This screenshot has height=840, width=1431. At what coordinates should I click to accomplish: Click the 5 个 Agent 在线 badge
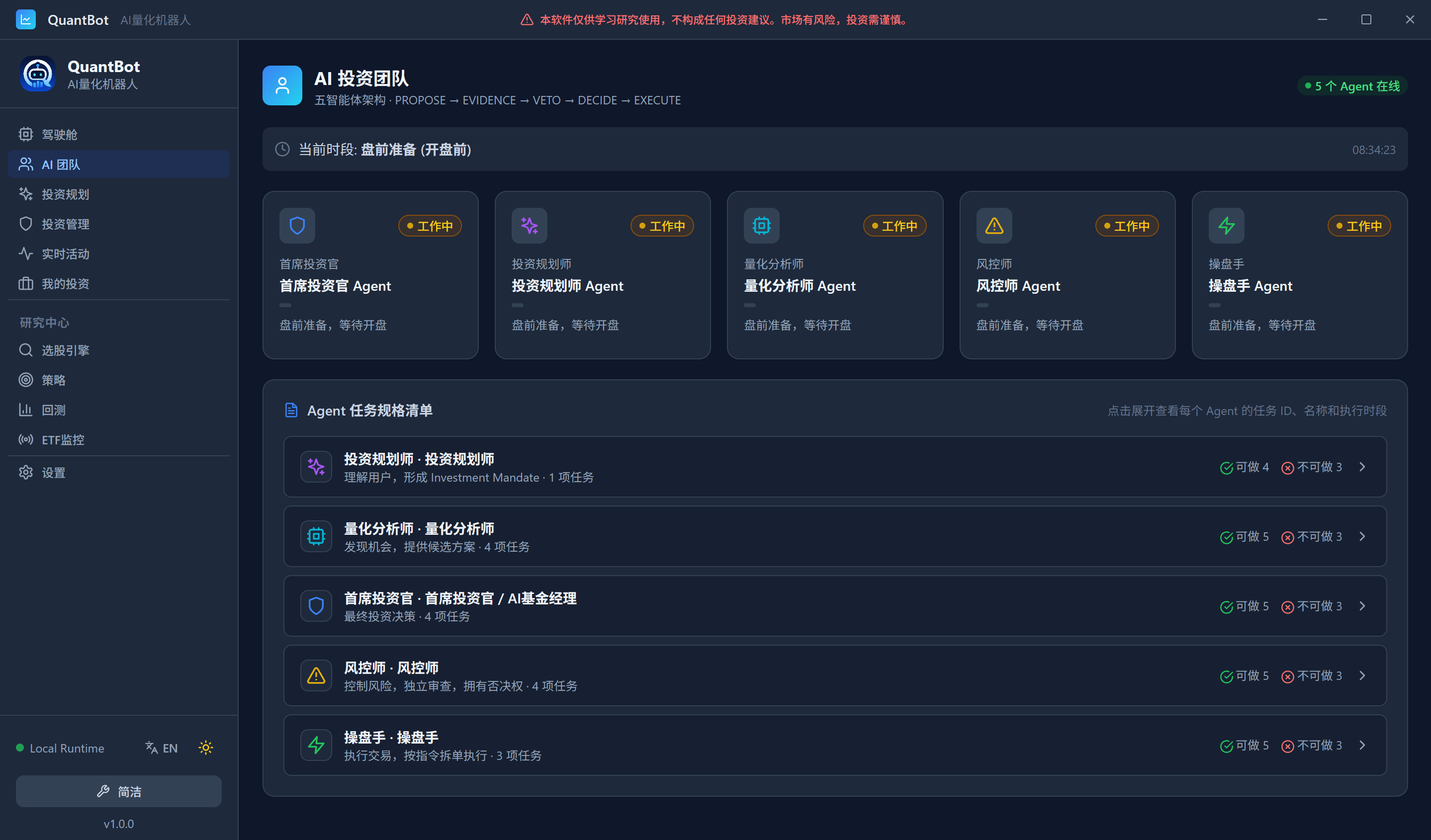[x=1352, y=85]
